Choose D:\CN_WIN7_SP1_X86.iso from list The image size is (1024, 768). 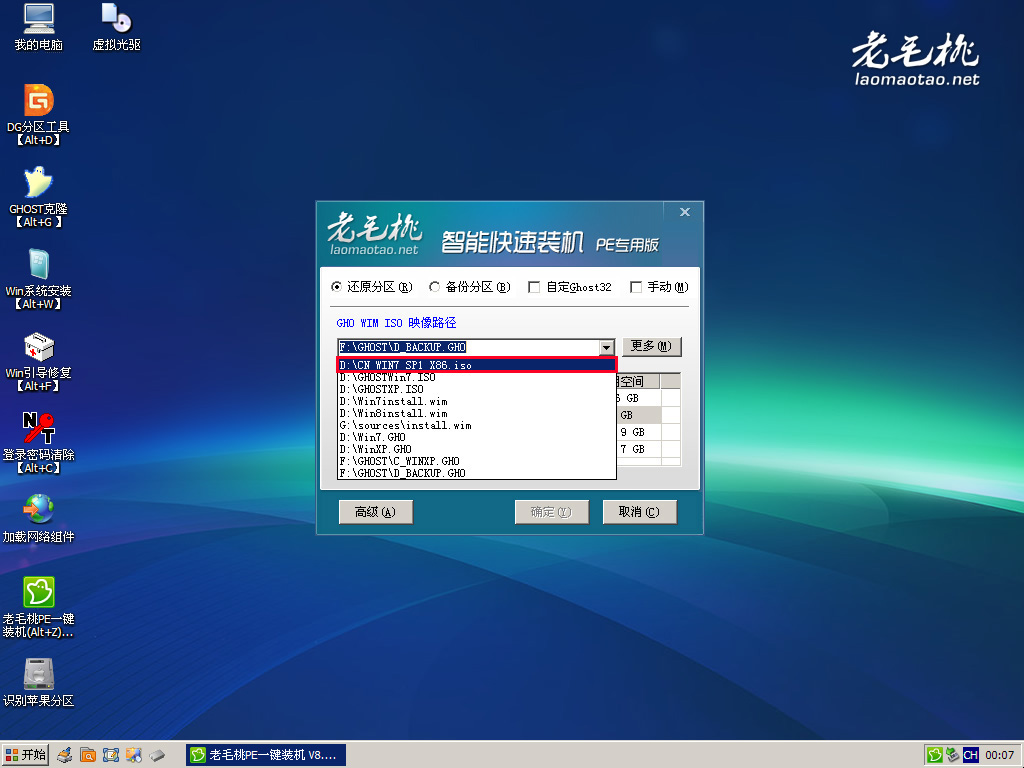tap(477, 365)
